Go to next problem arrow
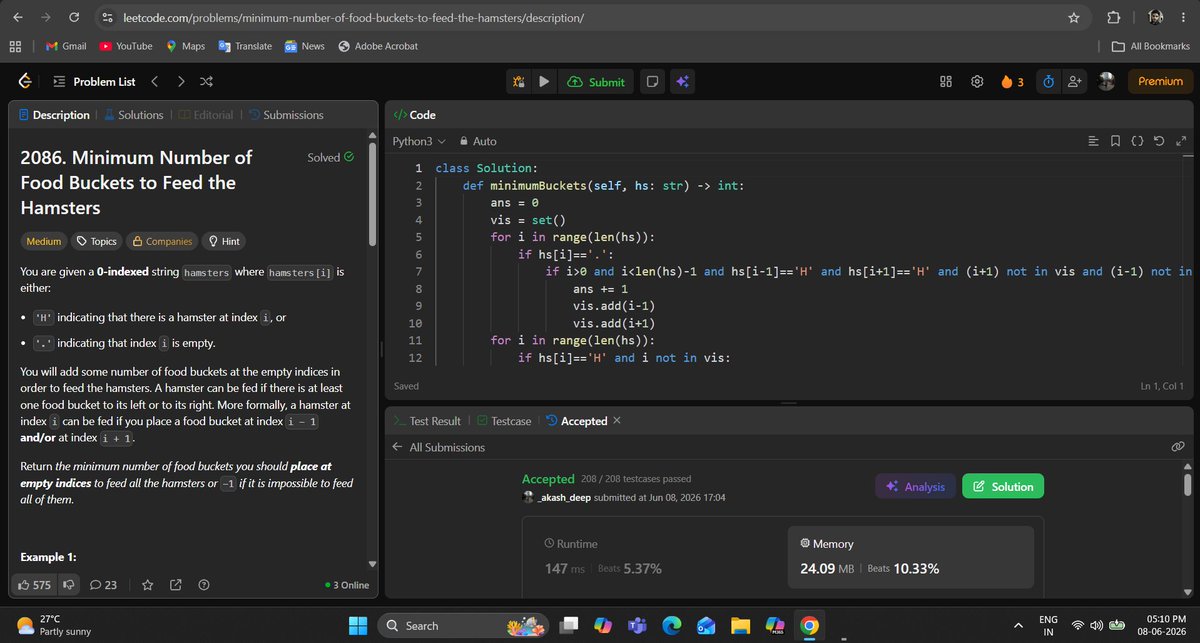This screenshot has width=1200, height=643. (180, 82)
